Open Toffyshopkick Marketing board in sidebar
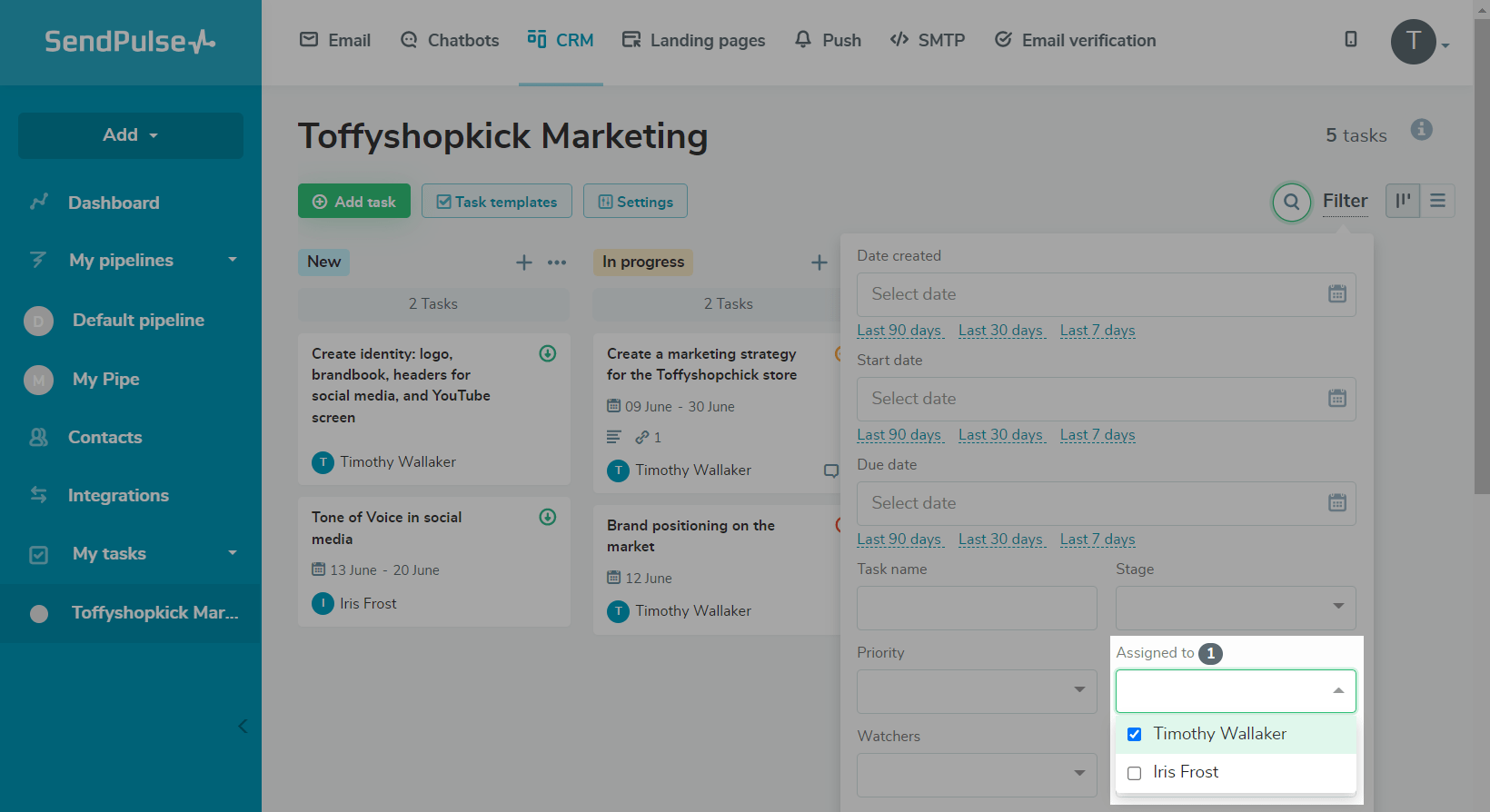The height and width of the screenshot is (812, 1490). tap(131, 613)
